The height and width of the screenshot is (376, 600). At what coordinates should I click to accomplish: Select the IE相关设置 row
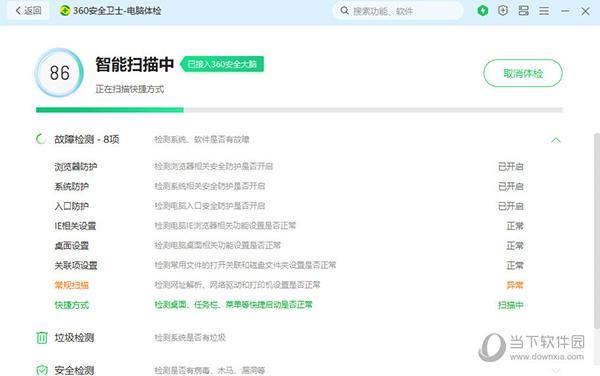(289, 226)
